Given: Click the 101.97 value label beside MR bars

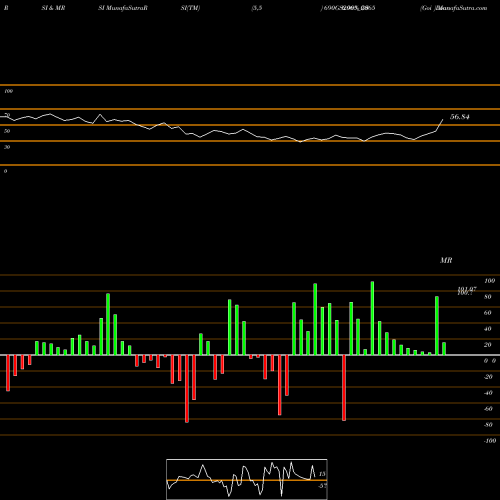Looking at the screenshot, I should 467,289.
